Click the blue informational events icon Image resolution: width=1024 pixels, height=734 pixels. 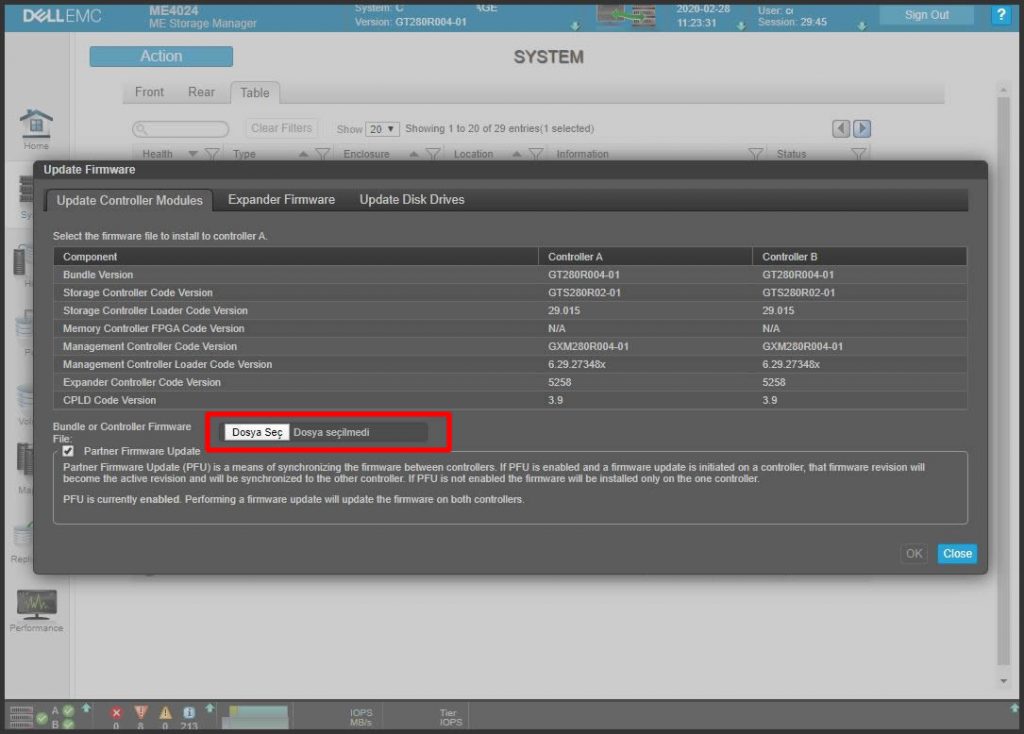[x=189, y=712]
